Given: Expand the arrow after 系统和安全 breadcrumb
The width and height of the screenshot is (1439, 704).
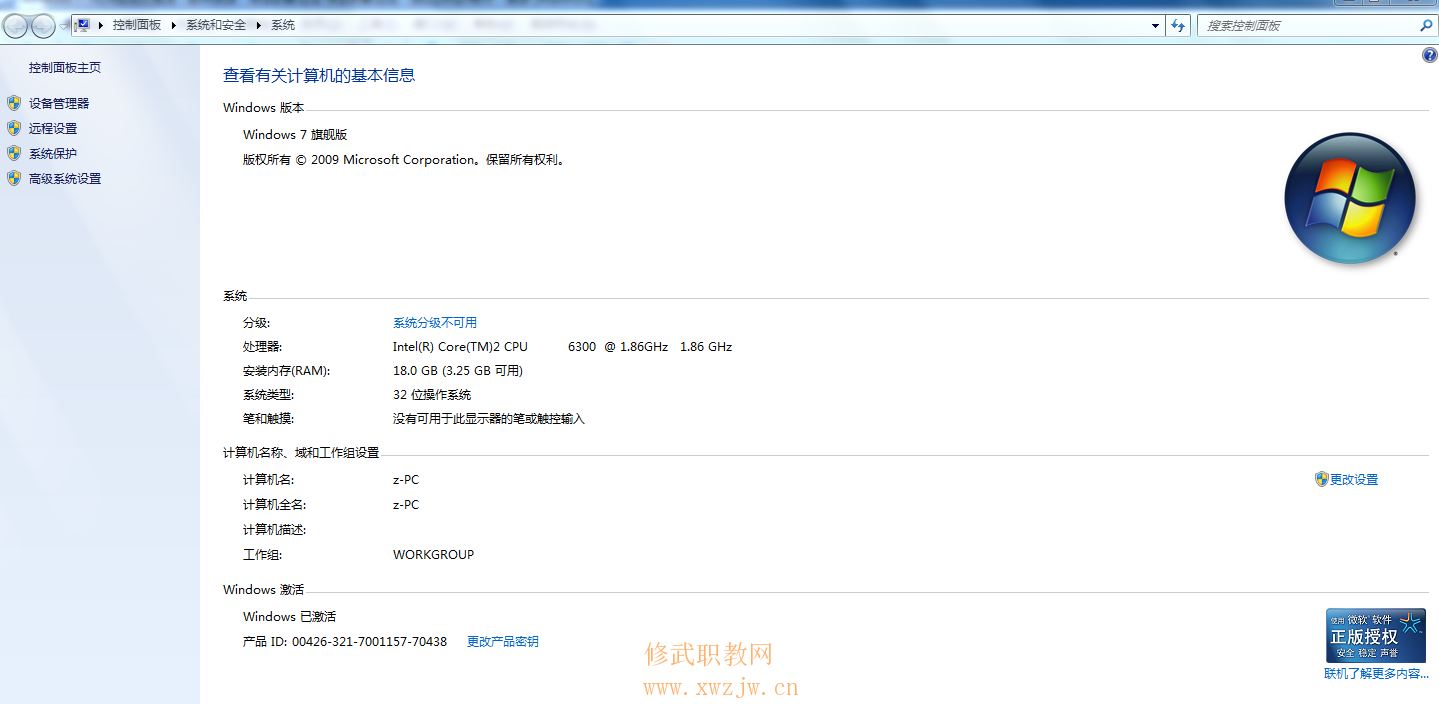Looking at the screenshot, I should (259, 25).
